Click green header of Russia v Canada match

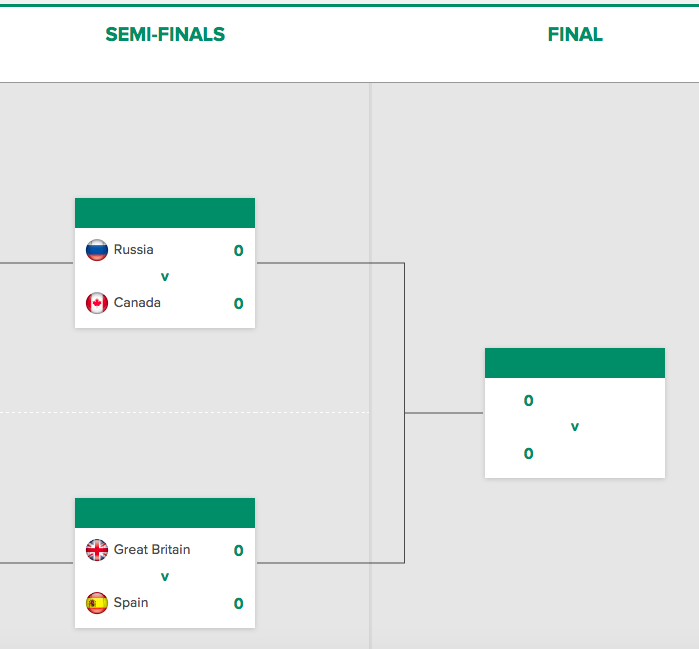(x=165, y=213)
